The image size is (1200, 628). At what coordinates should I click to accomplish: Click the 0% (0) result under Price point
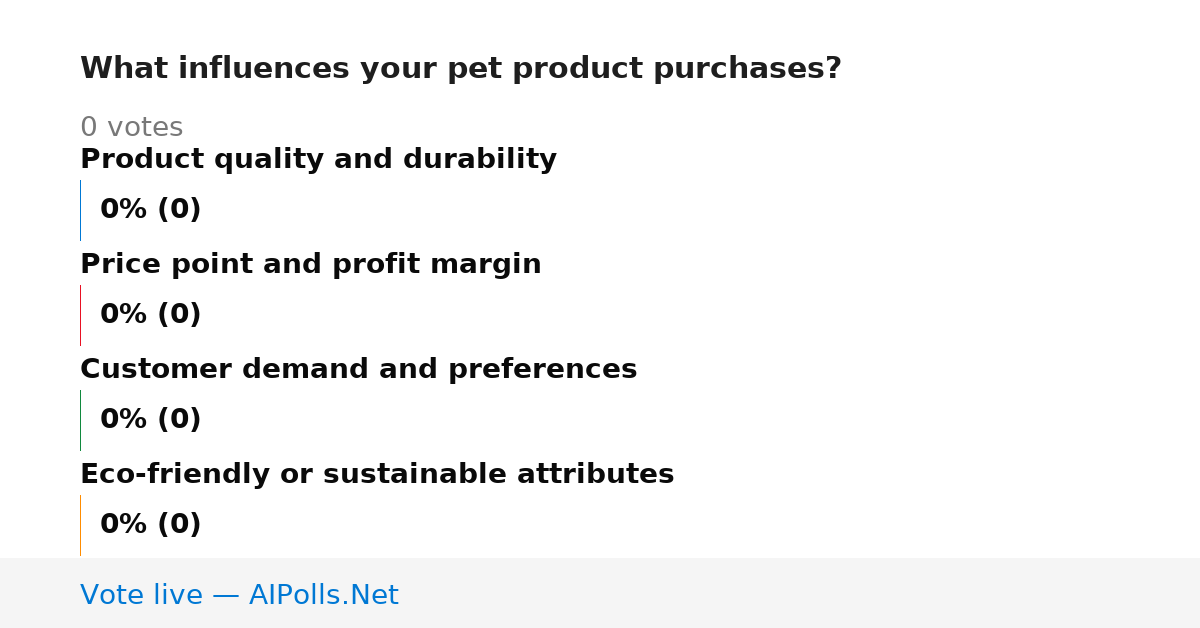(151, 315)
